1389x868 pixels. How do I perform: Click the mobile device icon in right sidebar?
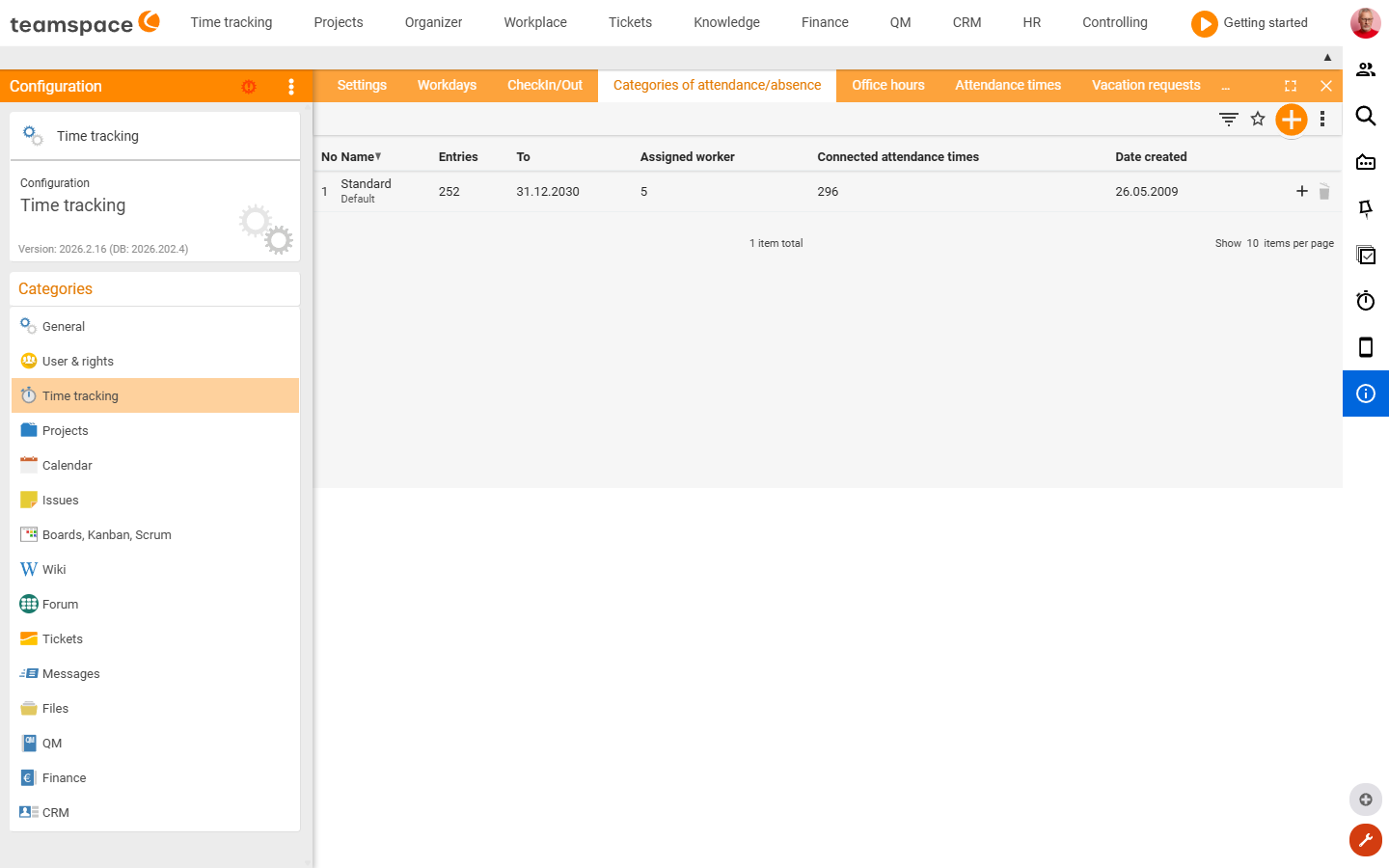click(x=1366, y=347)
